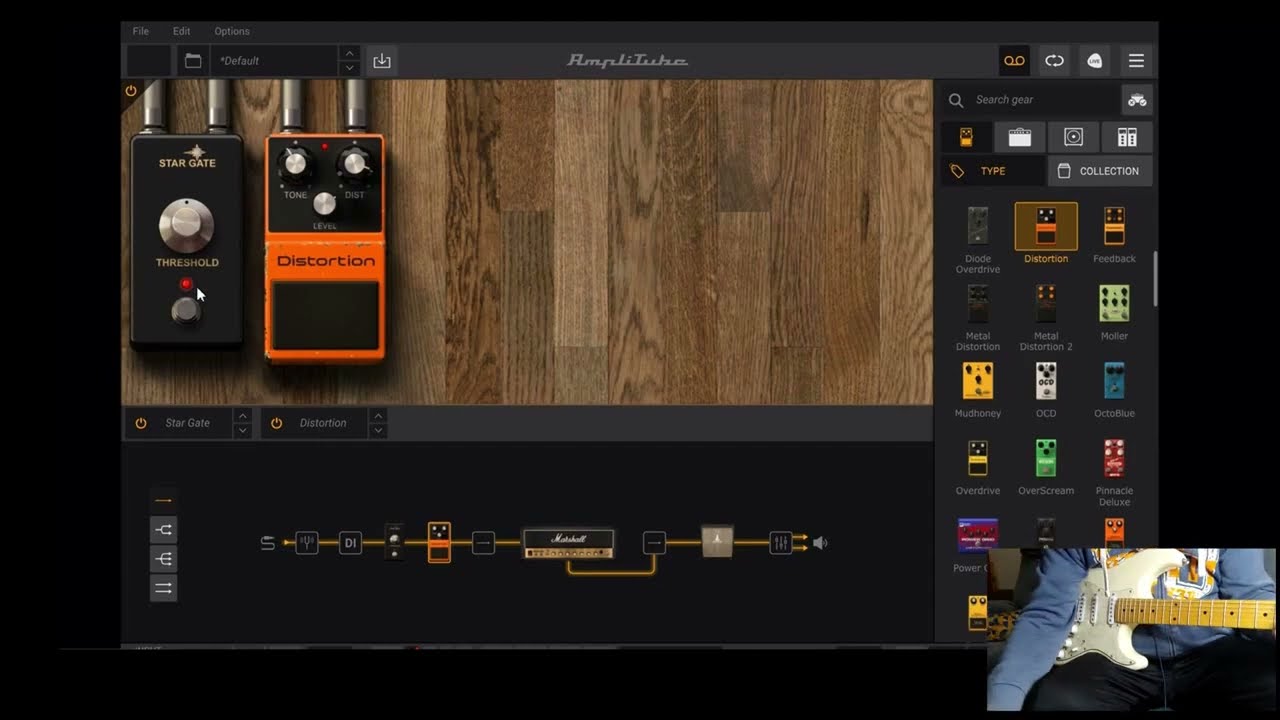
Task: Open the Edit menu
Action: pyautogui.click(x=181, y=31)
